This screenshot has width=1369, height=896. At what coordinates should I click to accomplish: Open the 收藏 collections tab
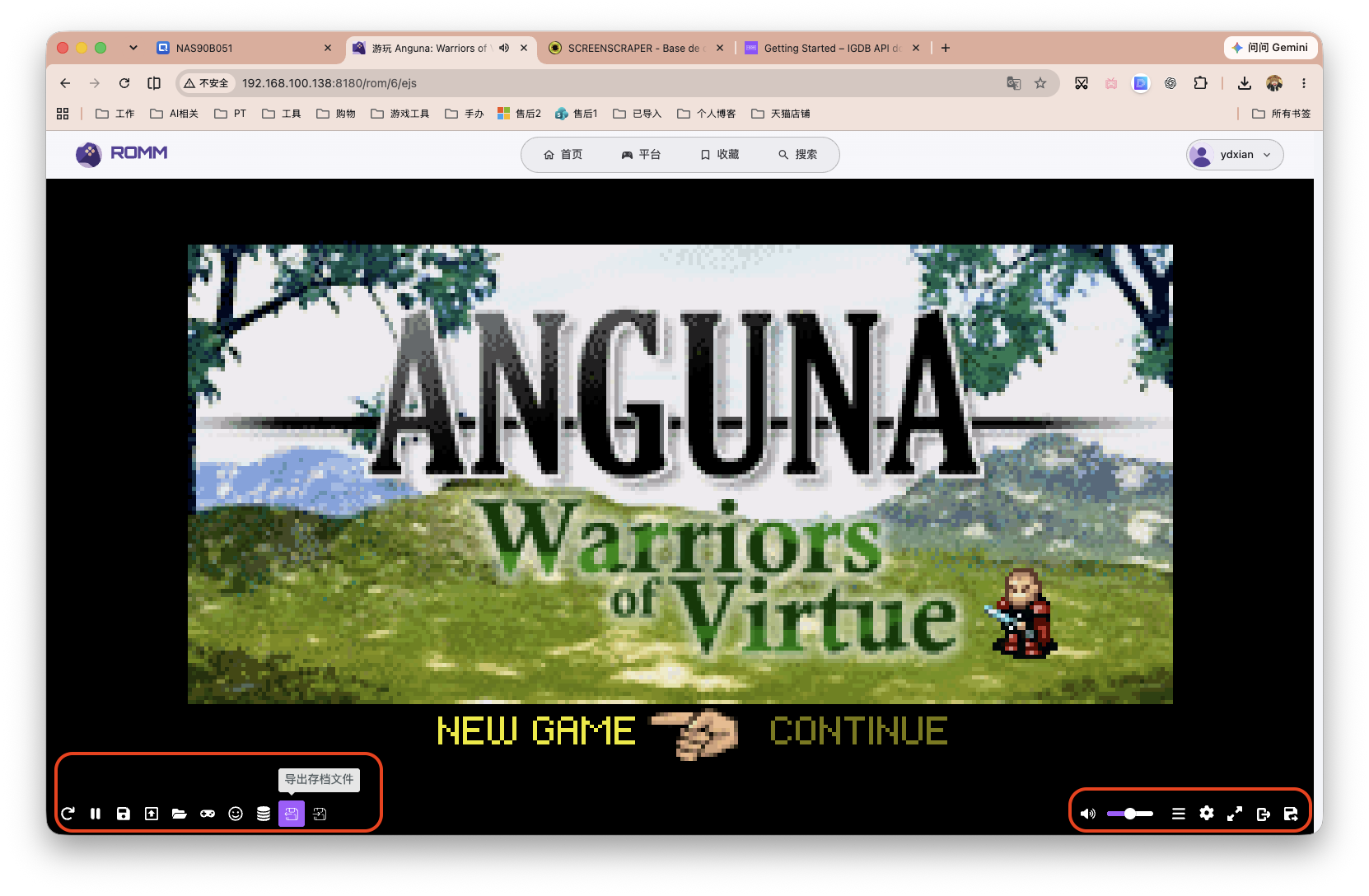pos(720,155)
